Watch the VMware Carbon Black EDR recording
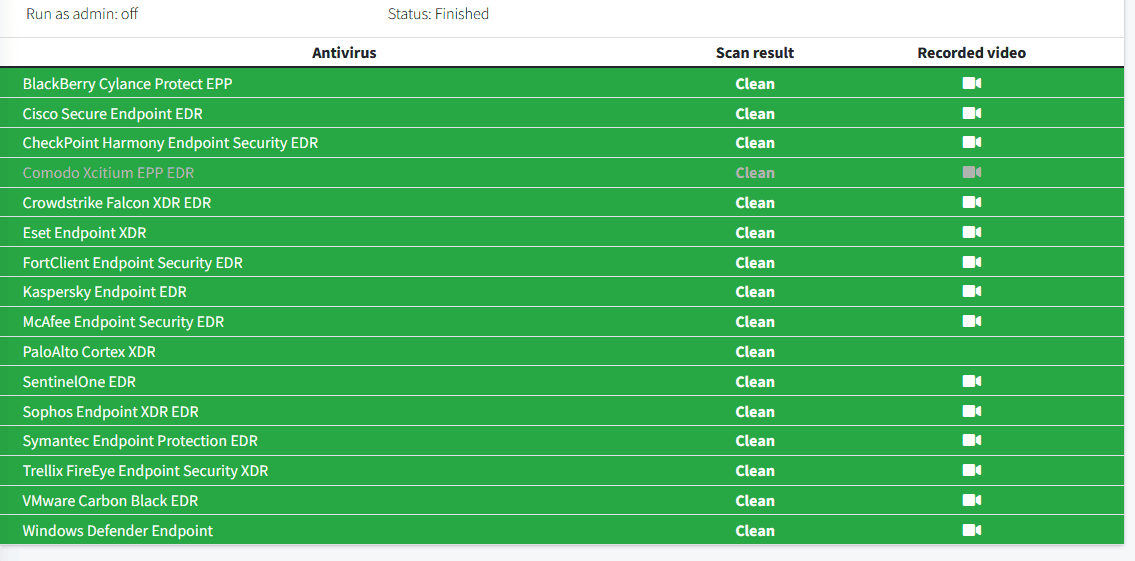The height and width of the screenshot is (561, 1135). pos(971,501)
